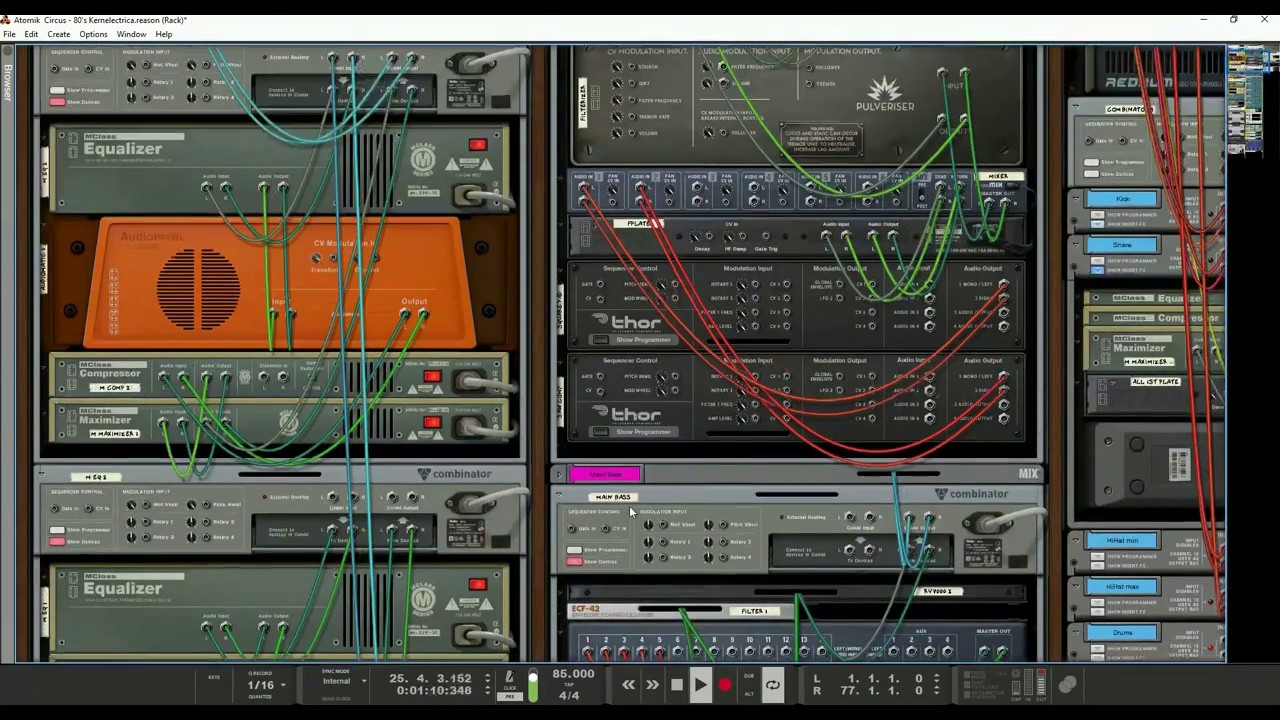Click the Rotary 1 CV jack on Main Bass
Screen dimensions: 1280x720
[x=664, y=541]
